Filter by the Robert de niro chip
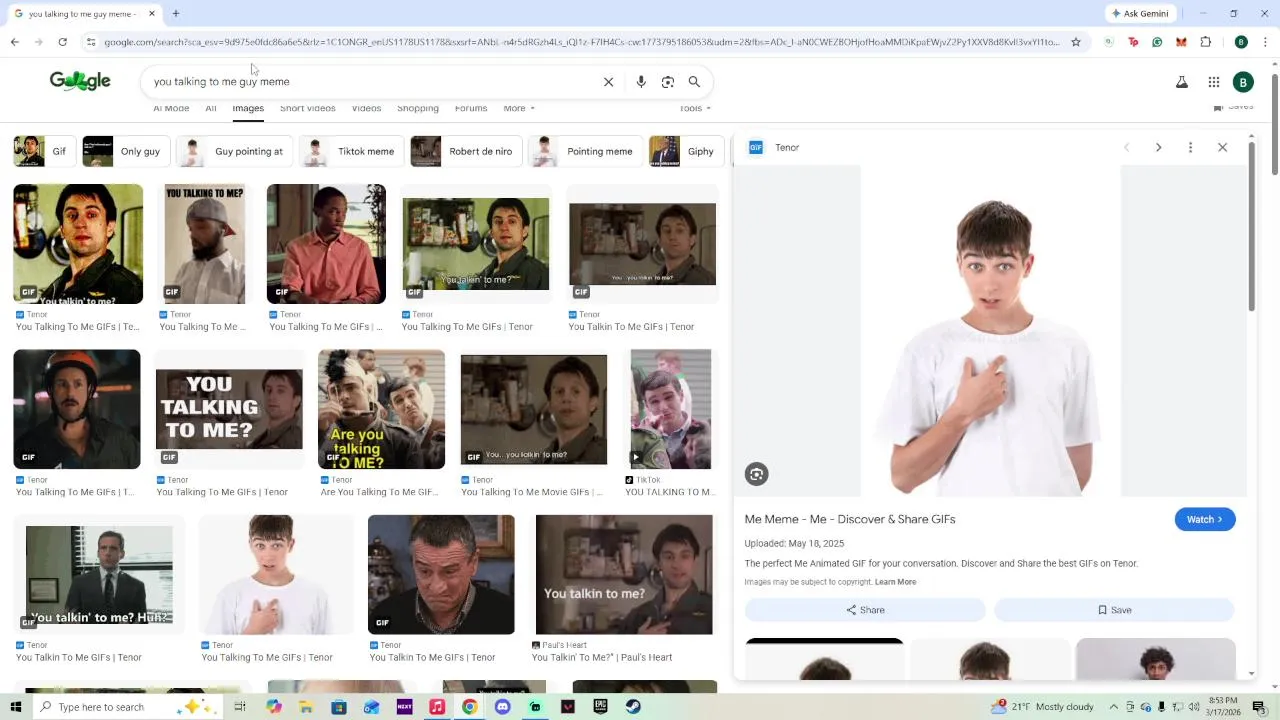Viewport: 1280px width, 720px height. tap(466, 152)
